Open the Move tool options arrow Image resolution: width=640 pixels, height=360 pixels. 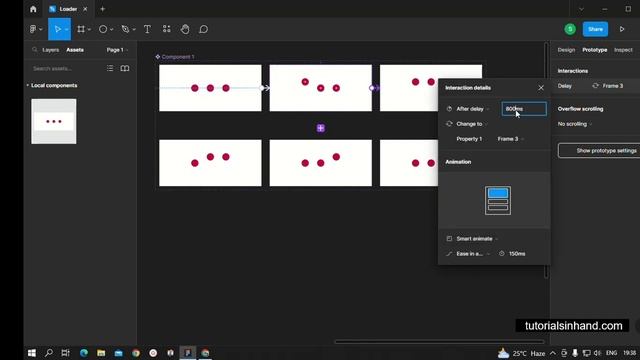click(x=67, y=29)
